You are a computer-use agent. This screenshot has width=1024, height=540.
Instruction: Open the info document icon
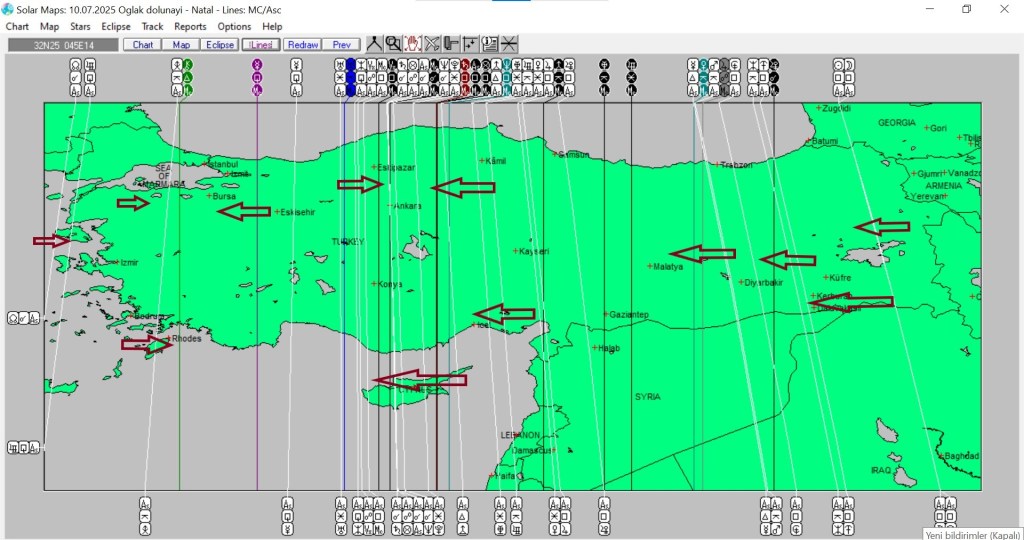490,43
